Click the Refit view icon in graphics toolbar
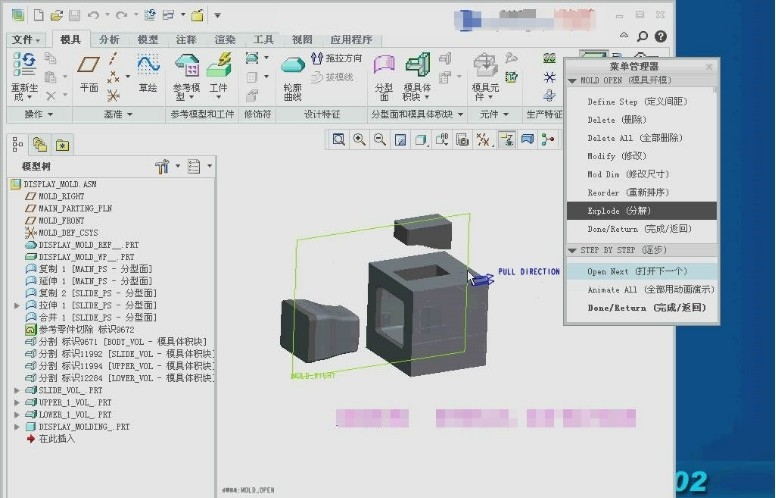The image size is (776, 498). [x=339, y=140]
